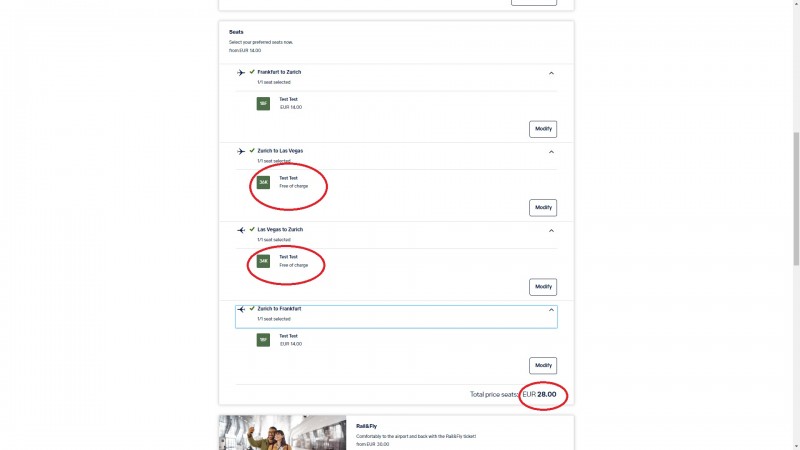Click the Rail&Fly heading

[x=366, y=426]
